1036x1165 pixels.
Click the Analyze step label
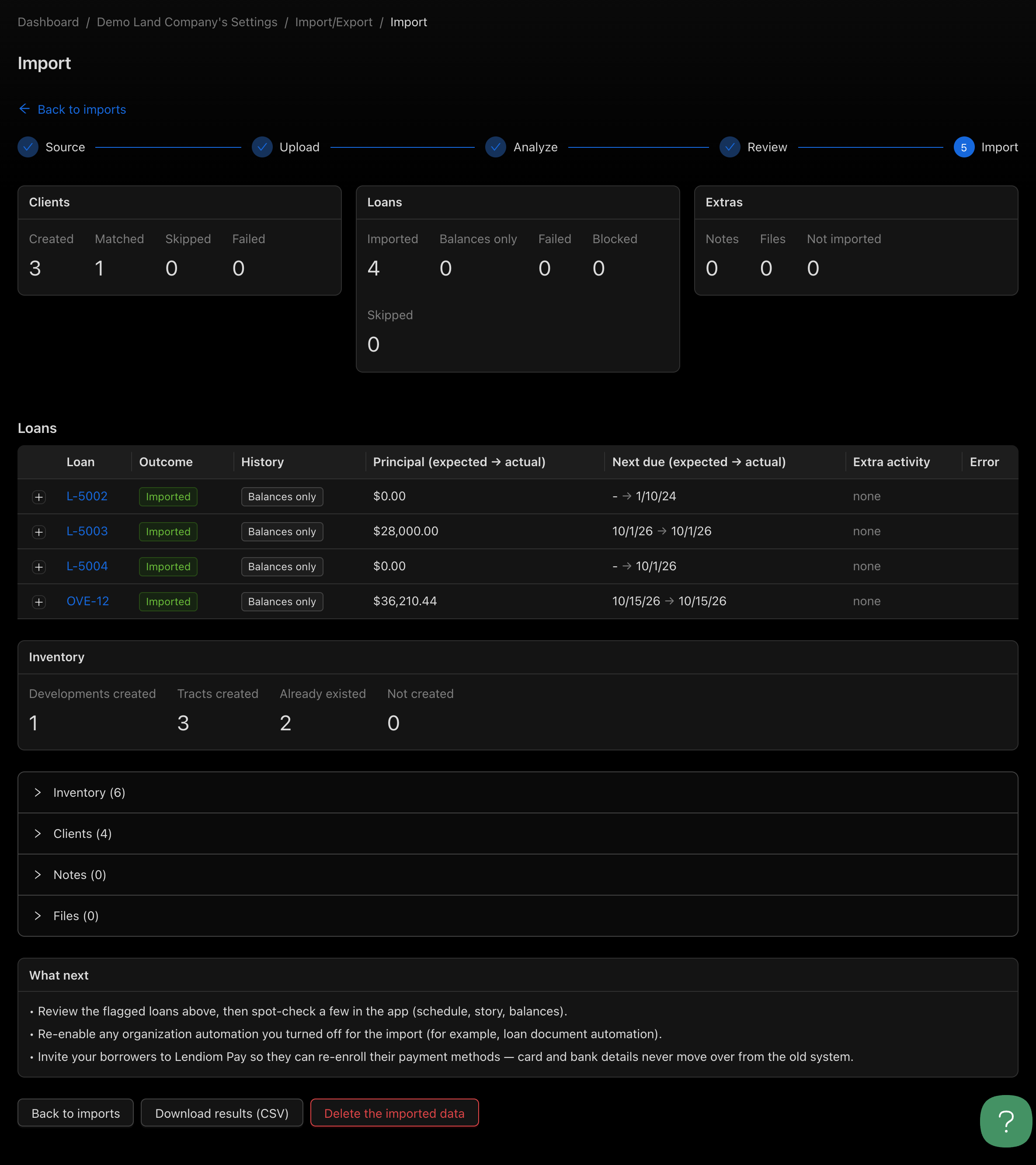535,147
